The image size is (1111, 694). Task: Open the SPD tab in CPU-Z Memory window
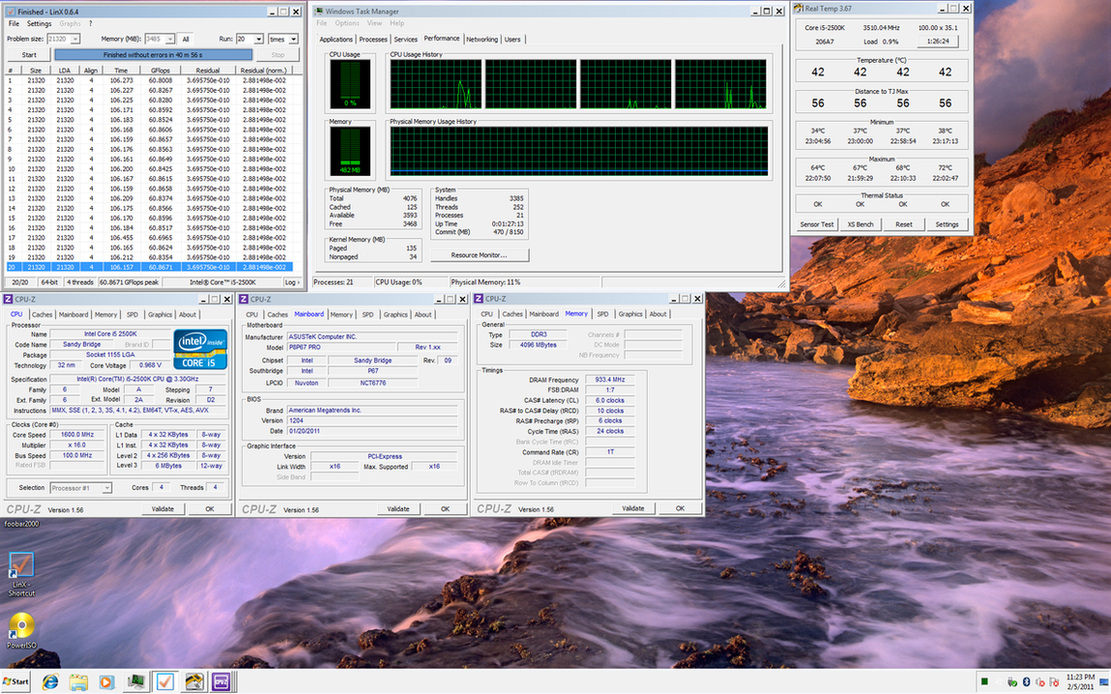click(603, 314)
